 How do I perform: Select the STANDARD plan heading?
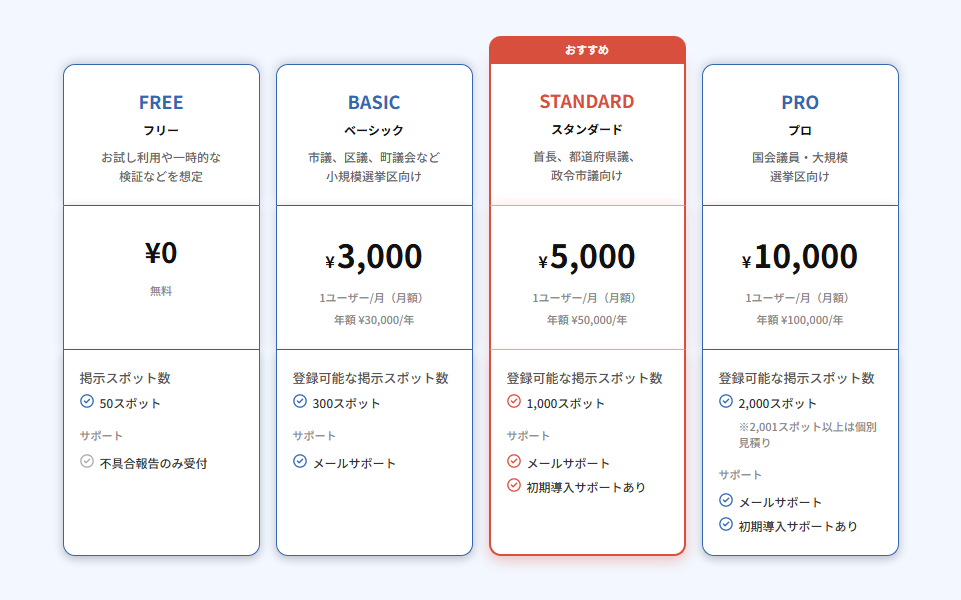(x=587, y=101)
